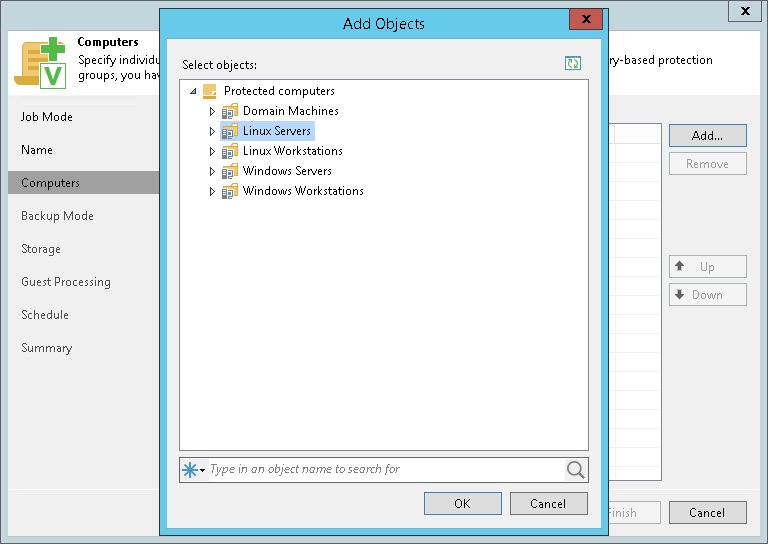Go to the Guest Processing step
The height and width of the screenshot is (544, 768).
66,282
